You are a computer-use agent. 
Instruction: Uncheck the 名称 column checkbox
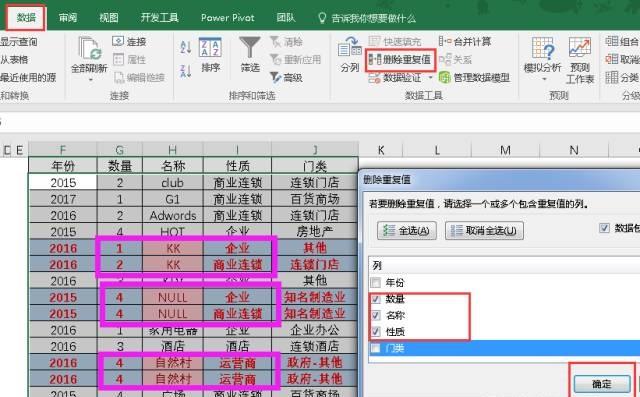point(376,315)
